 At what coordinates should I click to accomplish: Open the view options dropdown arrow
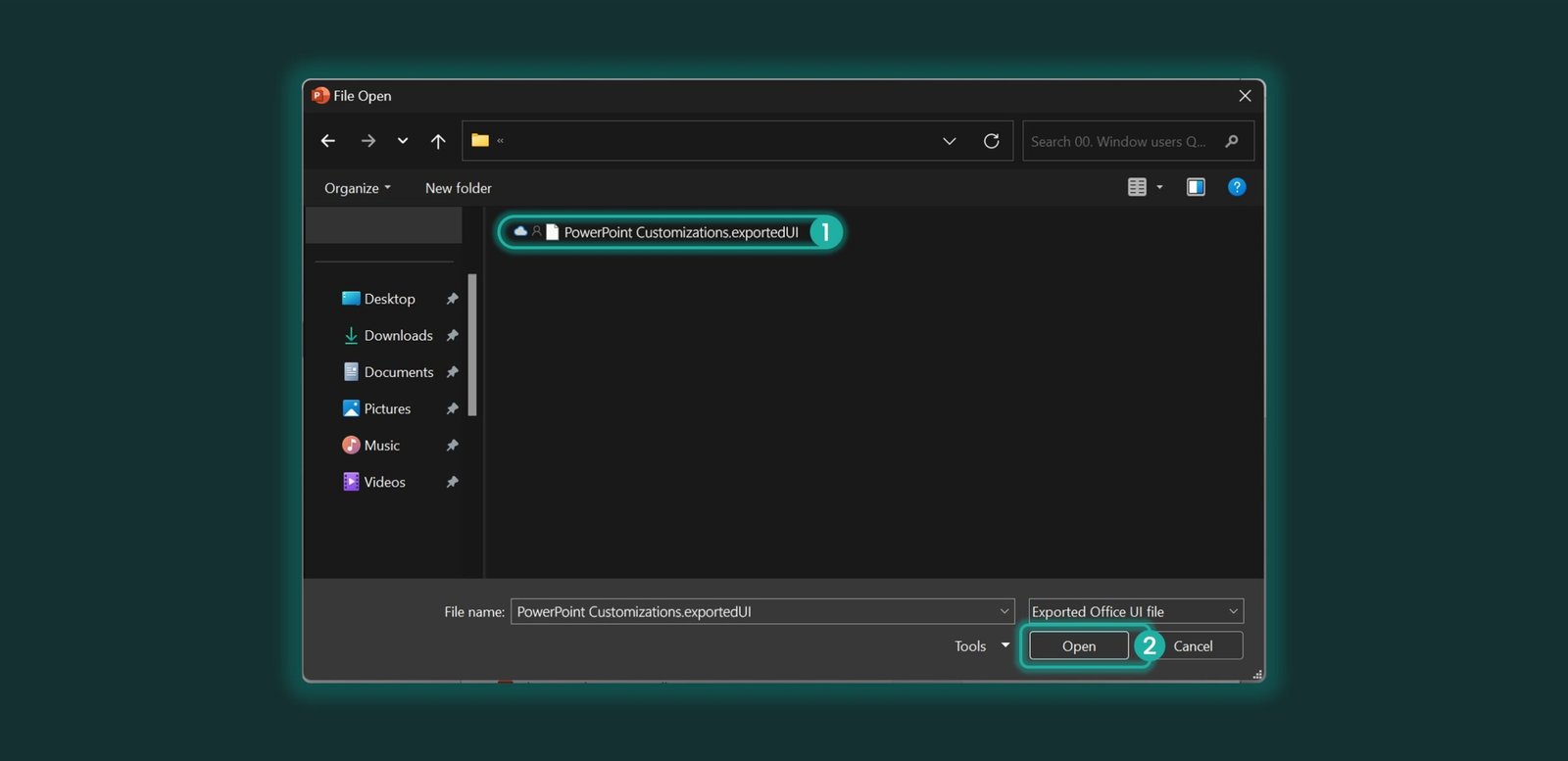(x=1160, y=187)
